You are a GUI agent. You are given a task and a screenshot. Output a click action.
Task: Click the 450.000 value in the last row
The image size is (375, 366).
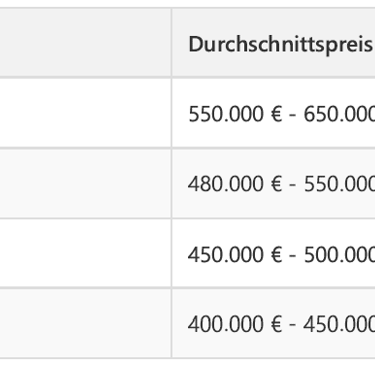pos(339,324)
